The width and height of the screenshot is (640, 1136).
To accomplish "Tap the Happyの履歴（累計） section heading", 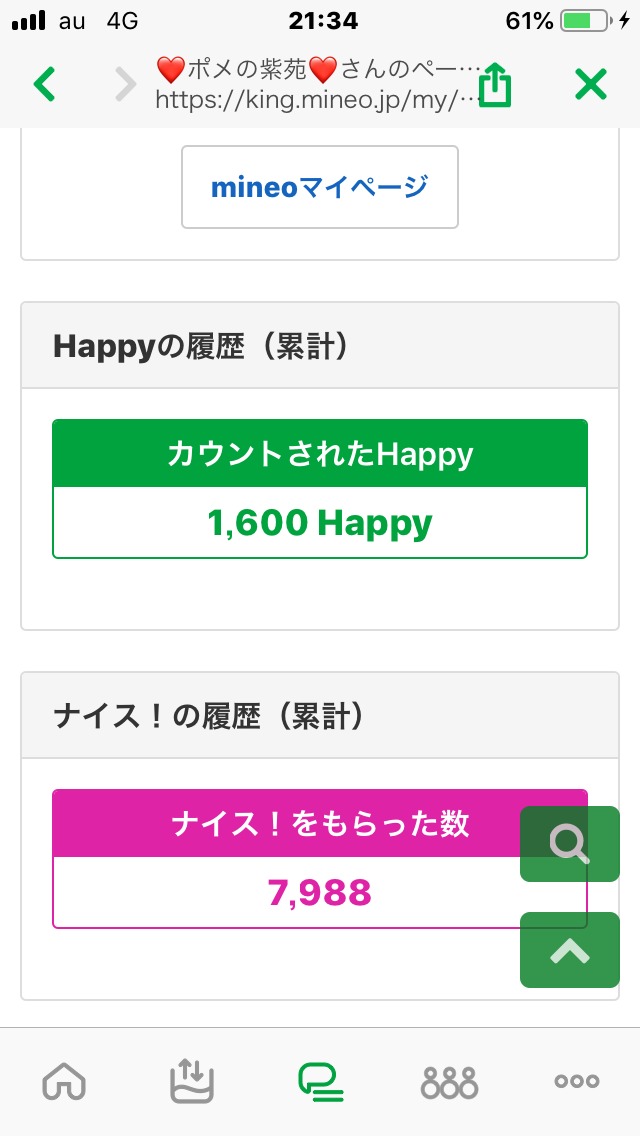I will (200, 347).
